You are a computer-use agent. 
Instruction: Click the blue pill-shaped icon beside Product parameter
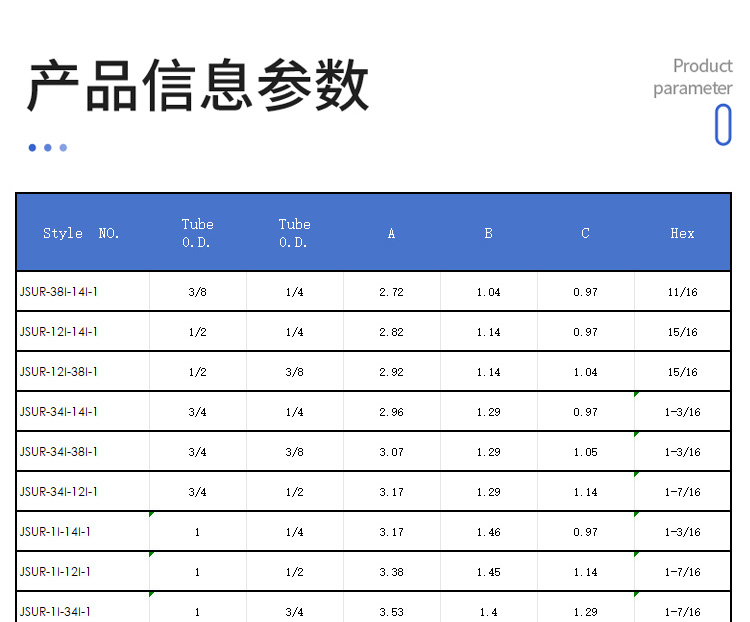(723, 125)
